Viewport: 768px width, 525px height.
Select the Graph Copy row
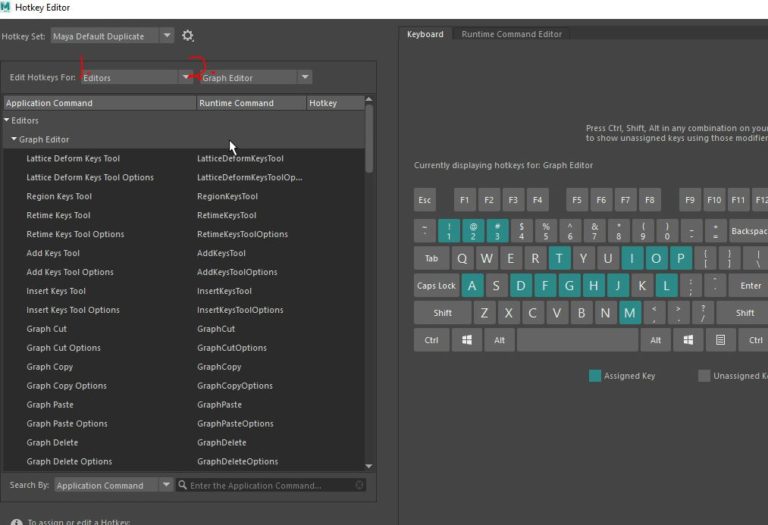click(184, 366)
